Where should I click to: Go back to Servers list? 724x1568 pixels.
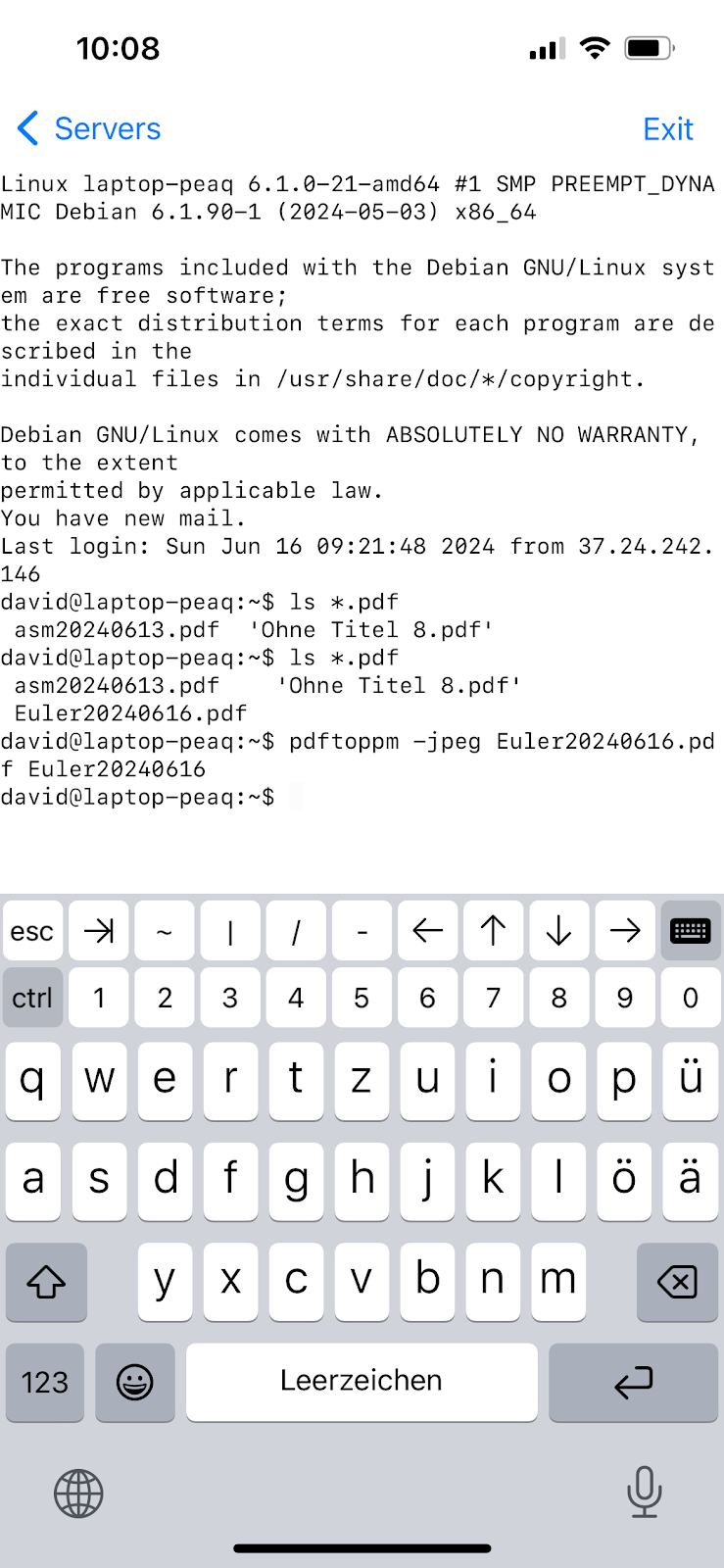pos(89,128)
